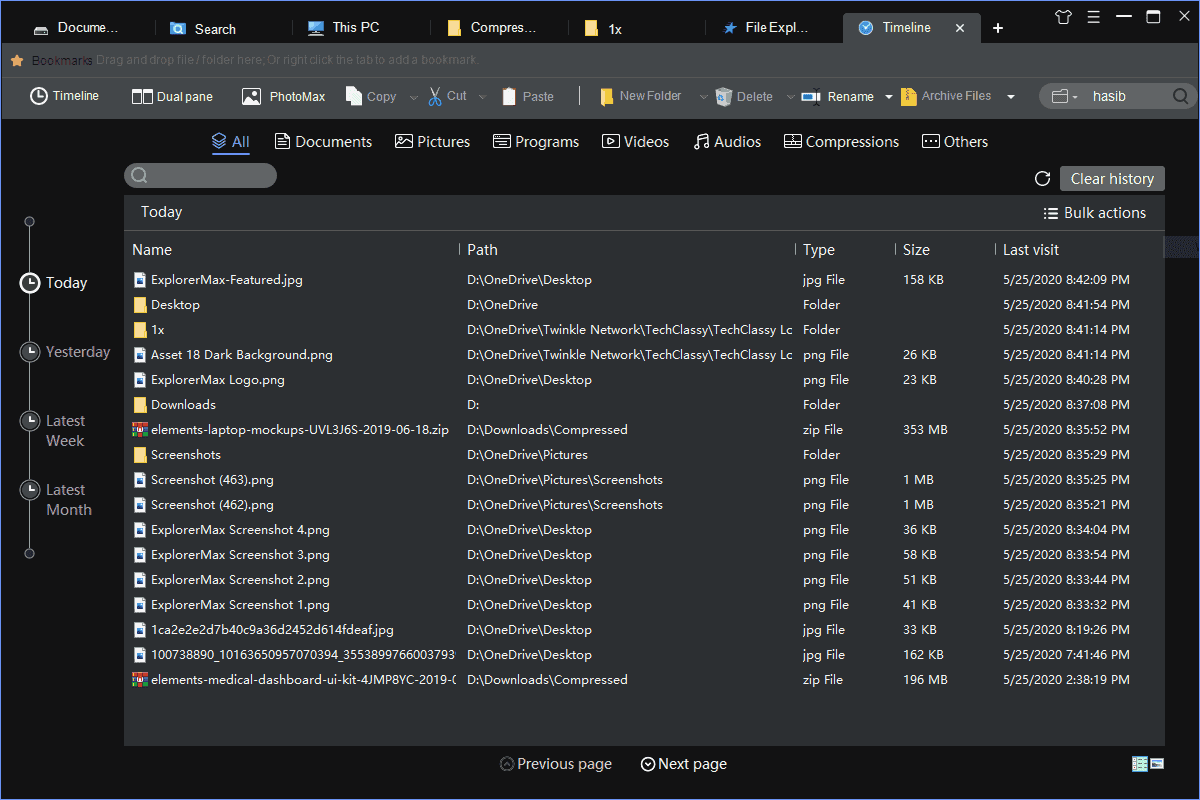This screenshot has height=800, width=1200.
Task: Click the Bookmarks star icon
Action: [17, 60]
